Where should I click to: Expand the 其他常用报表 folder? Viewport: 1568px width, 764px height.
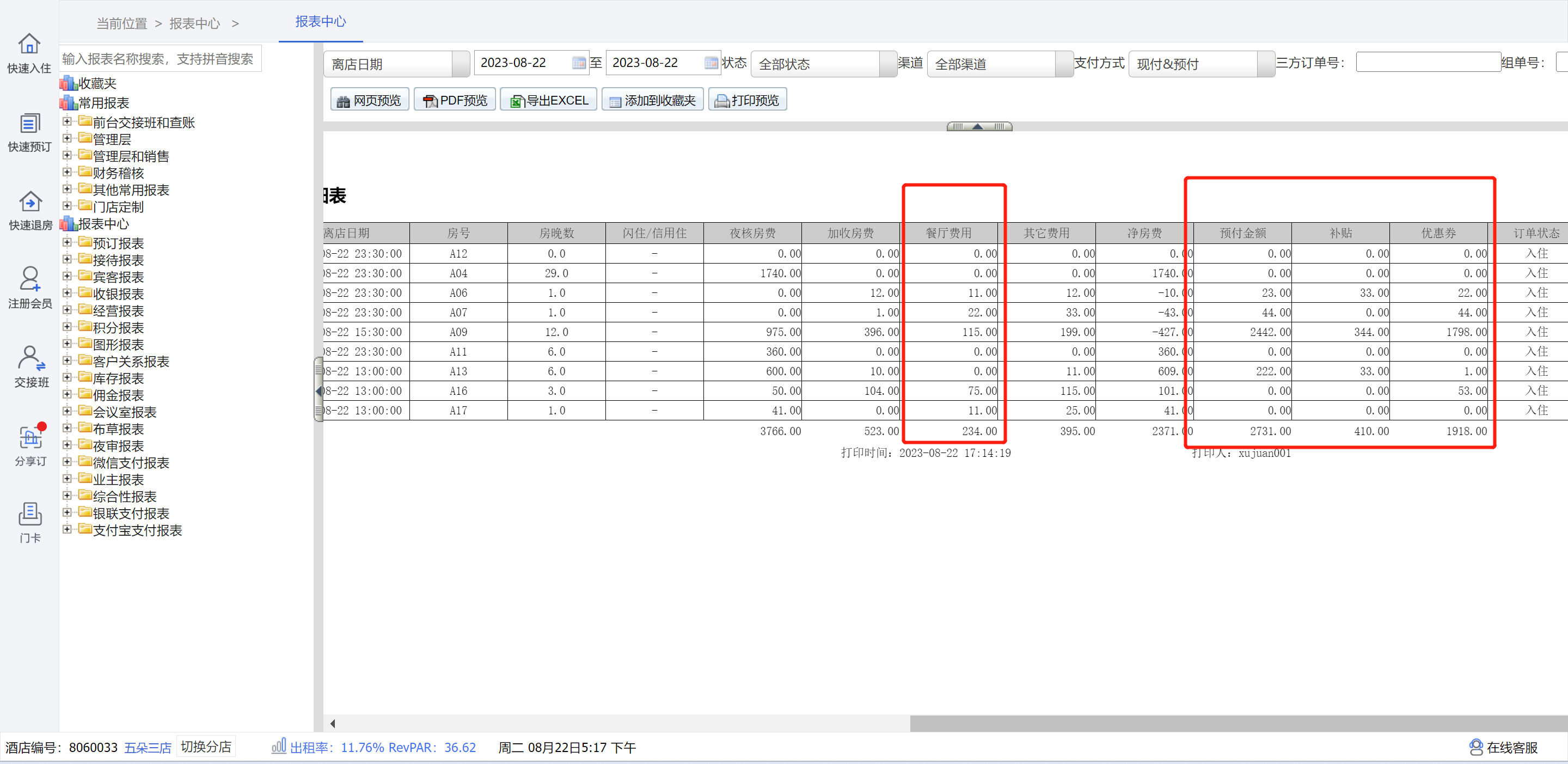(67, 190)
